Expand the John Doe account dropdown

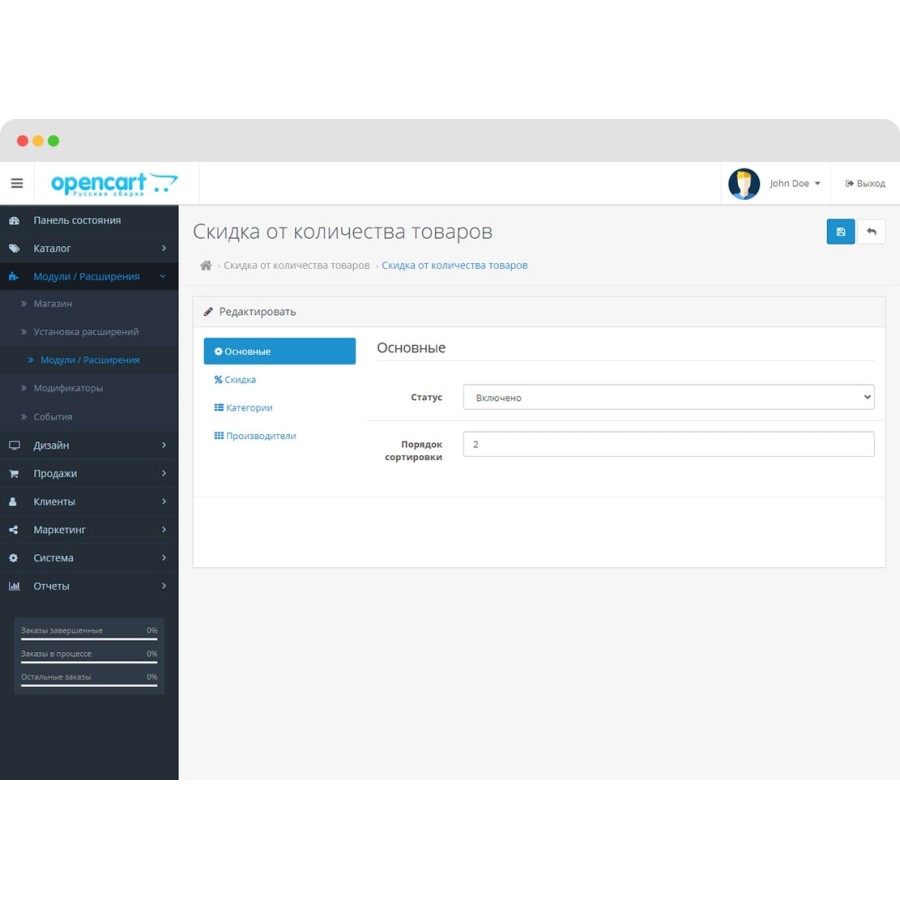click(795, 184)
